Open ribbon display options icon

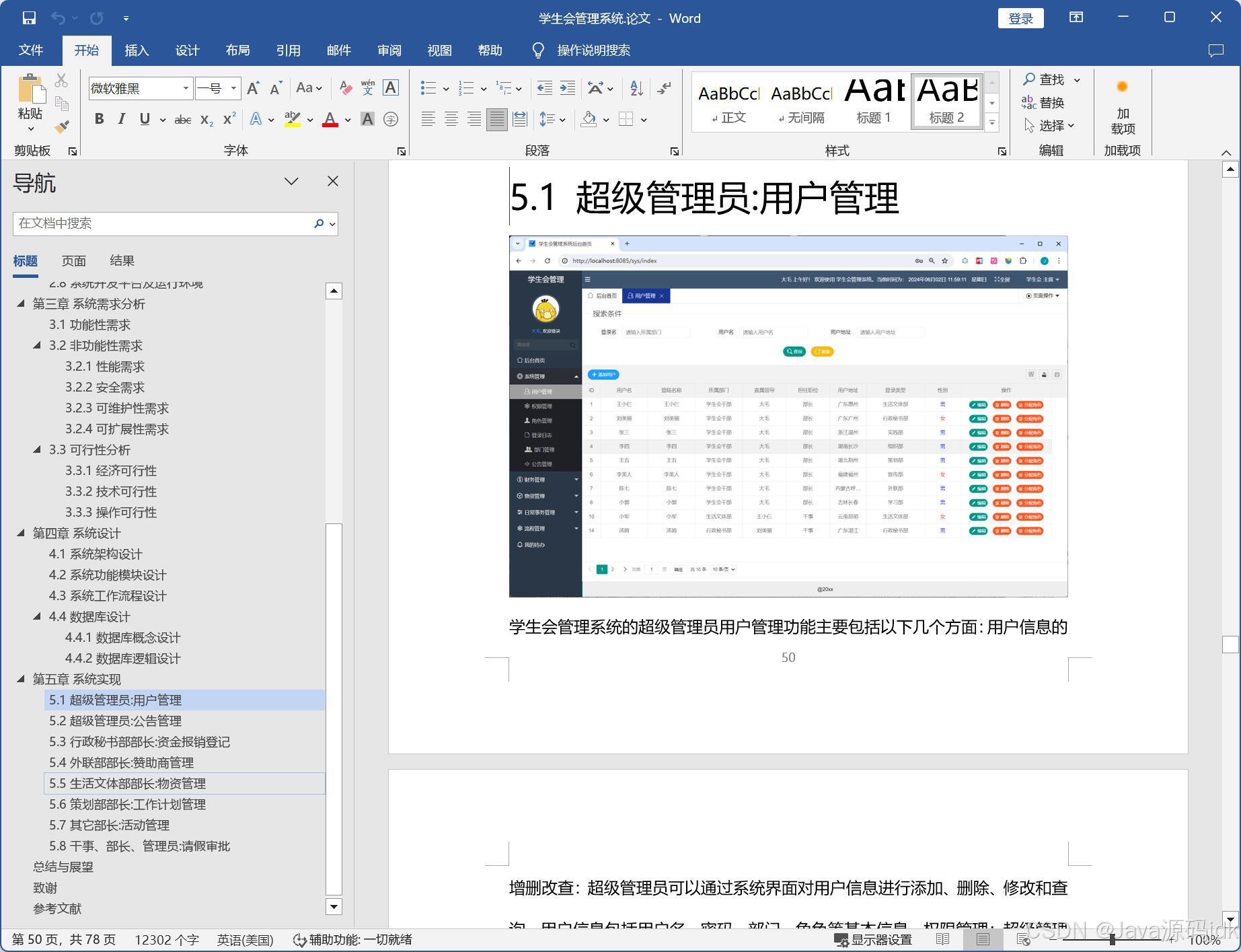pos(1076,17)
